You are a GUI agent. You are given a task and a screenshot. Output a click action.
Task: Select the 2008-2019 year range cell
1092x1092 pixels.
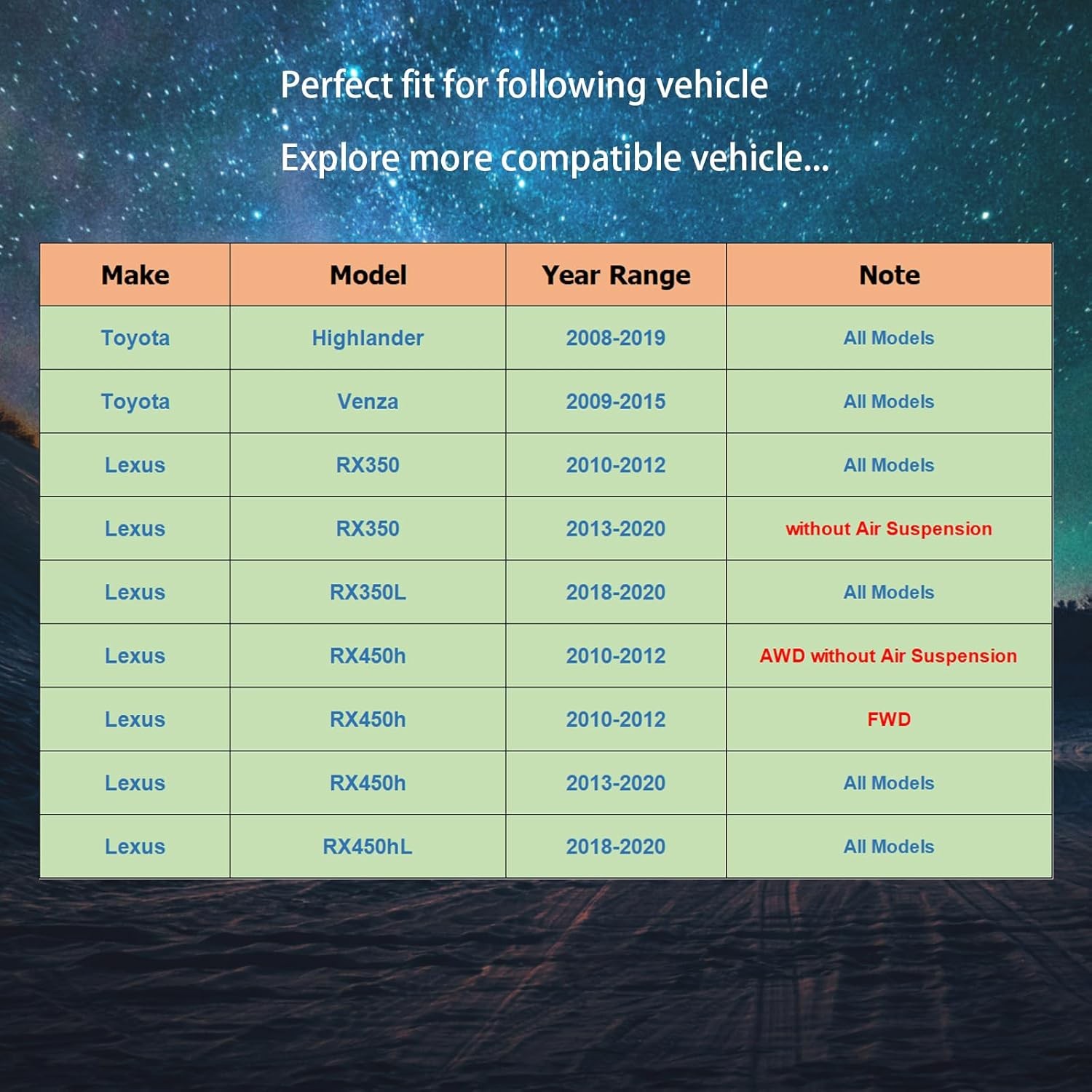tap(616, 338)
